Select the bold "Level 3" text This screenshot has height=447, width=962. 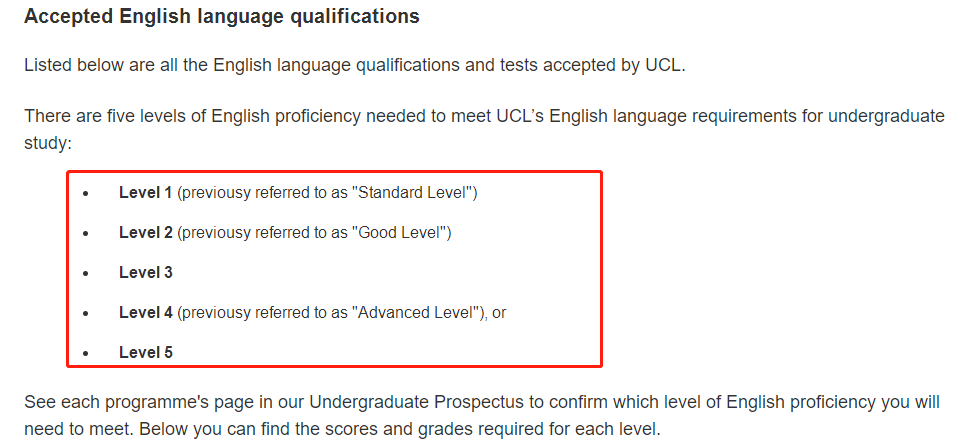click(x=145, y=272)
